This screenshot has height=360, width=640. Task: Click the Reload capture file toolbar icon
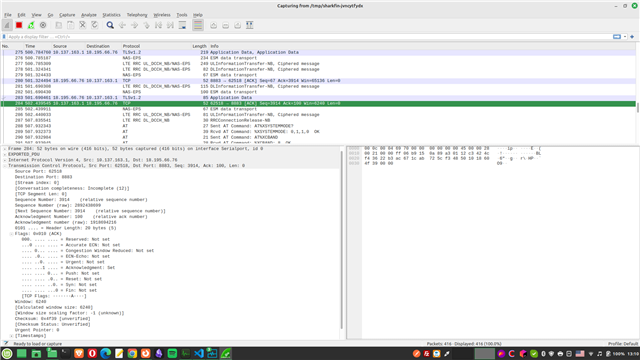[x=94, y=25]
